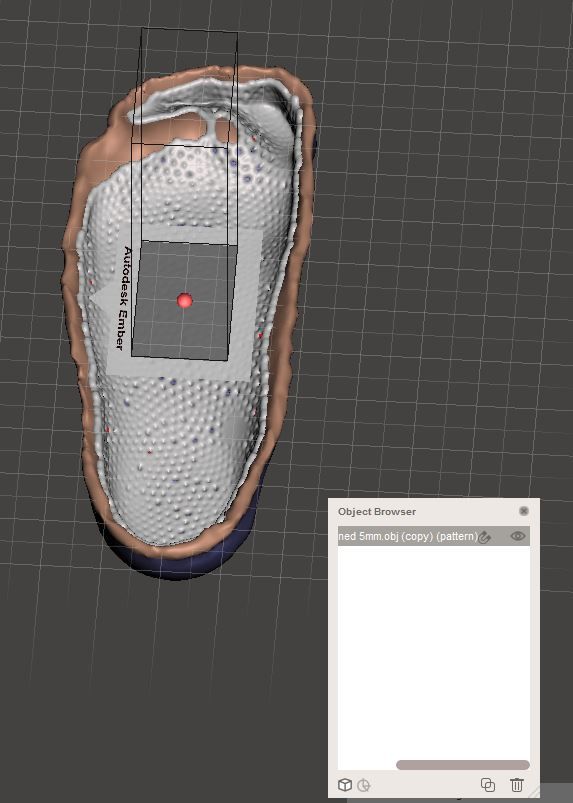573x803 pixels.
Task: Select the "ned 5mm.obj (copy) (pattern)" row
Action: pos(434,536)
